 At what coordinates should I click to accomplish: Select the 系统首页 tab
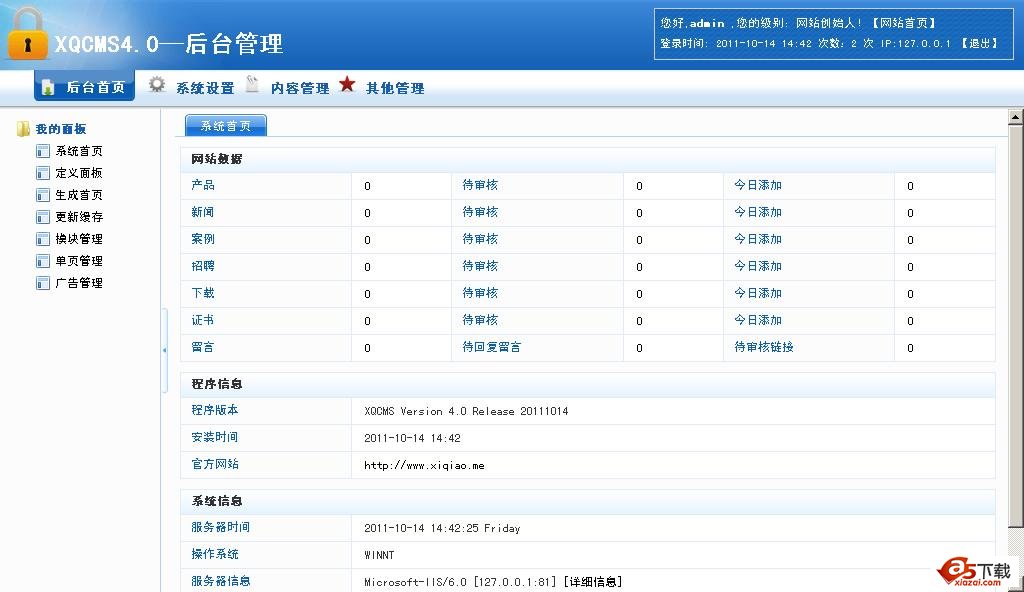[226, 125]
